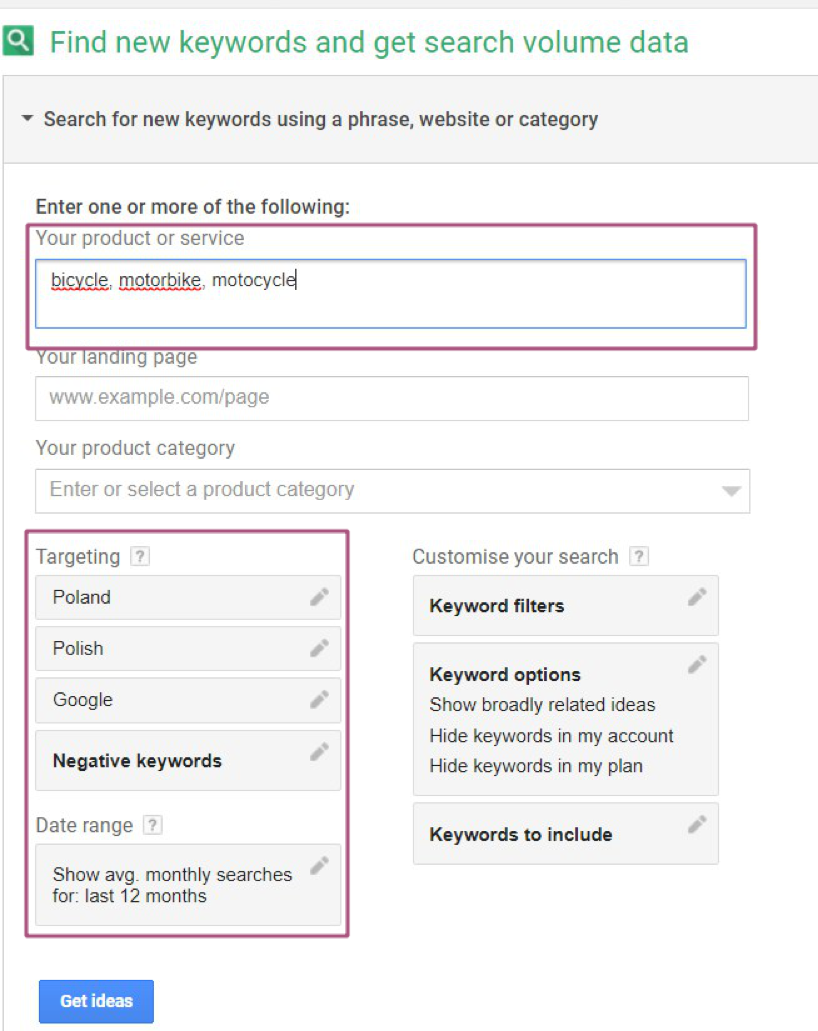The image size is (818, 1031).
Task: Click the Negative keywords label
Action: coord(137,761)
